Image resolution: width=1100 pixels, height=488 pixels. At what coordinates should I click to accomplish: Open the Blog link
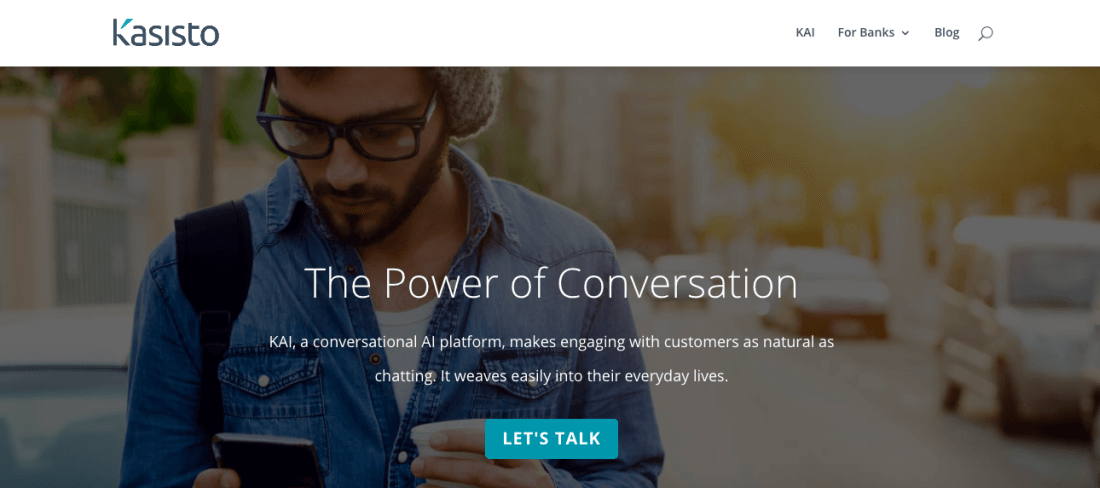coord(946,32)
